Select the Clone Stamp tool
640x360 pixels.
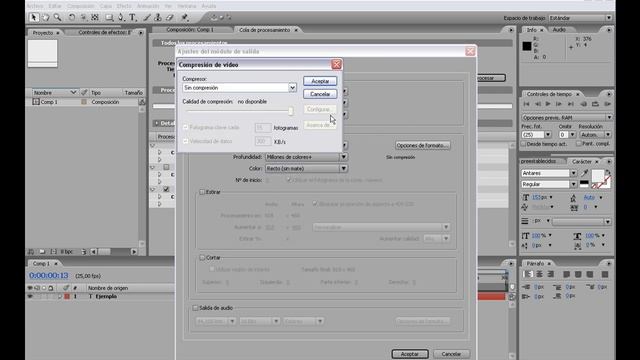tap(158, 17)
